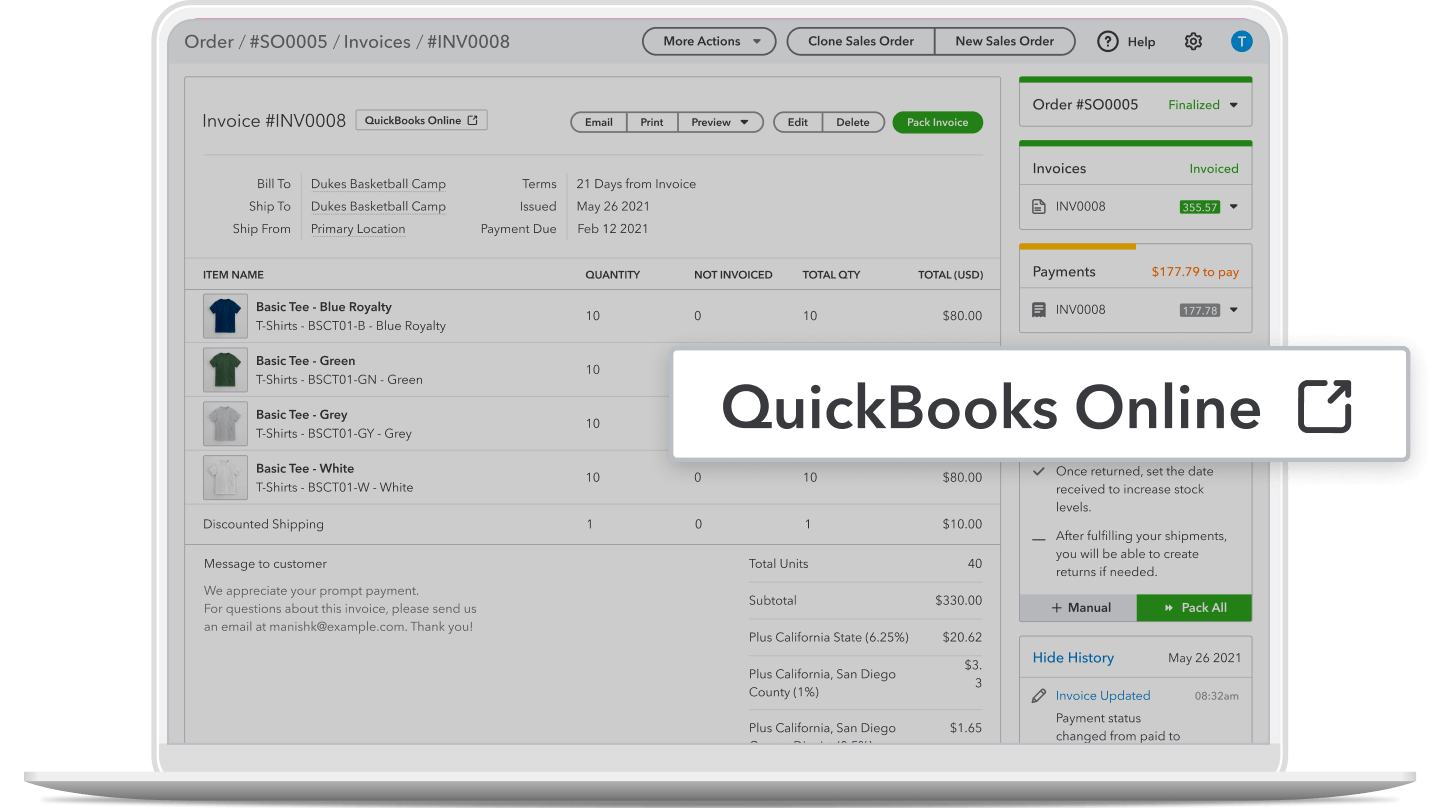Open the Invoice Updated history link

[x=1103, y=696]
